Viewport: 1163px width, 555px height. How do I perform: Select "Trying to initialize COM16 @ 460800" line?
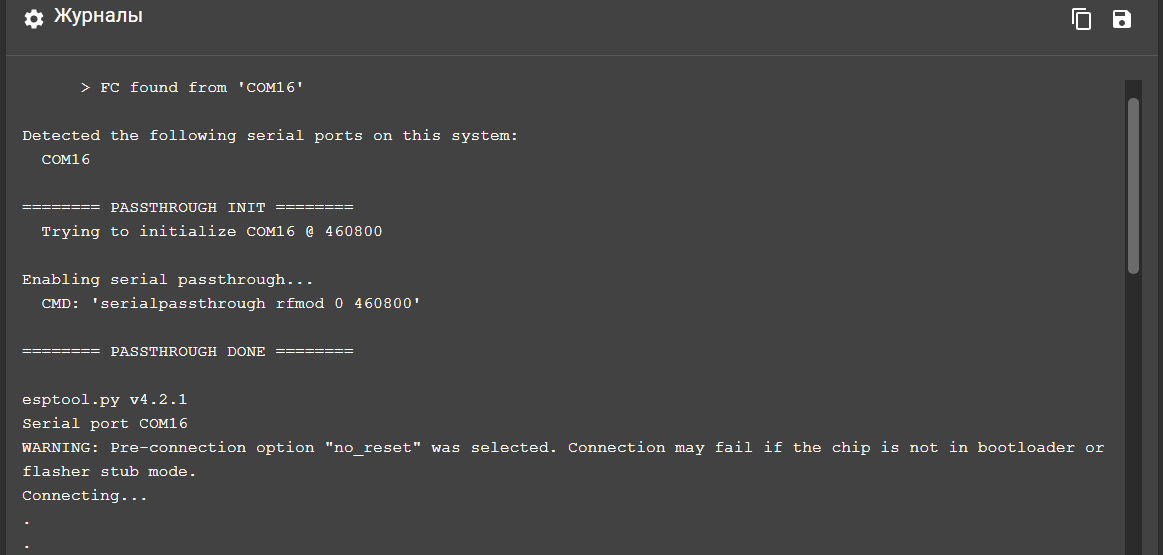click(212, 231)
